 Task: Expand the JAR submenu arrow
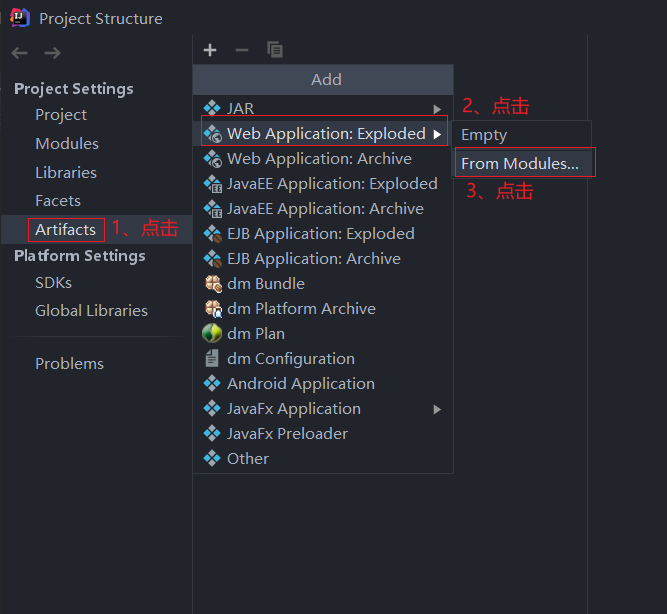pos(437,109)
